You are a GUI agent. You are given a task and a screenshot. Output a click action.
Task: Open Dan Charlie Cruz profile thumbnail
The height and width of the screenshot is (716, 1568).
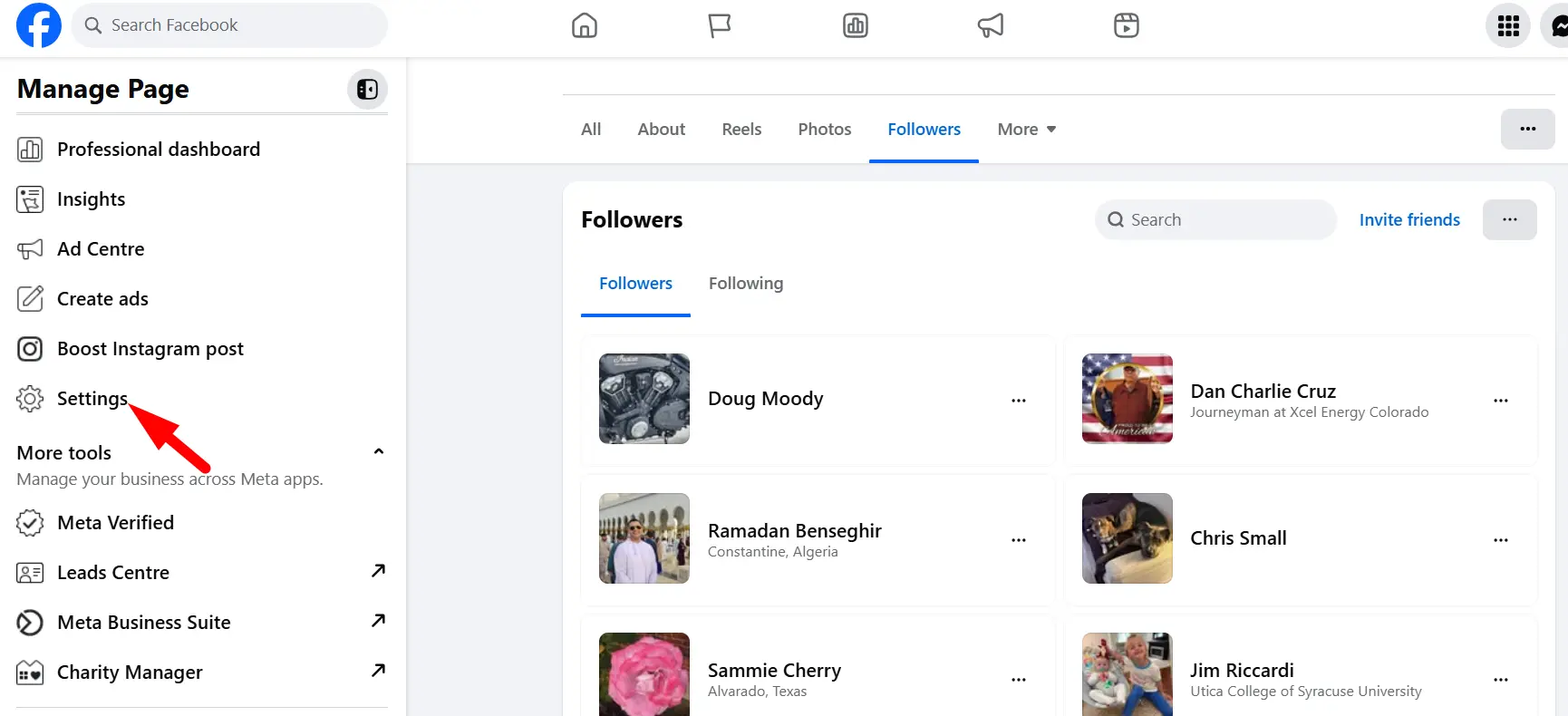(1128, 399)
